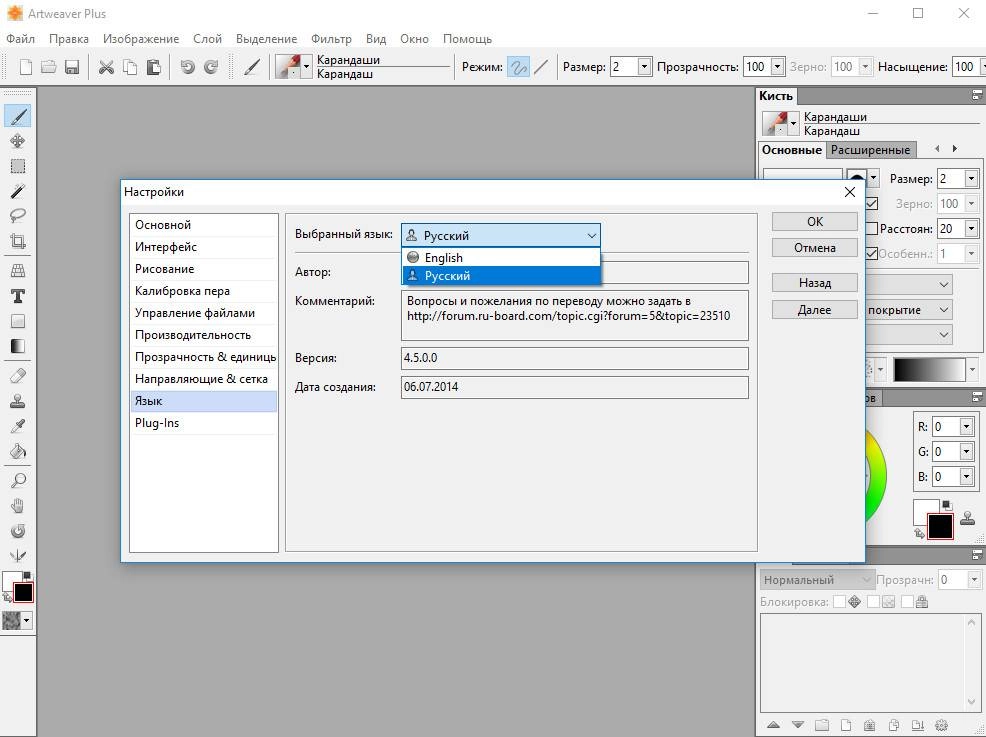The image size is (986, 737).
Task: Select the Perspective Grid tool
Action: point(18,270)
